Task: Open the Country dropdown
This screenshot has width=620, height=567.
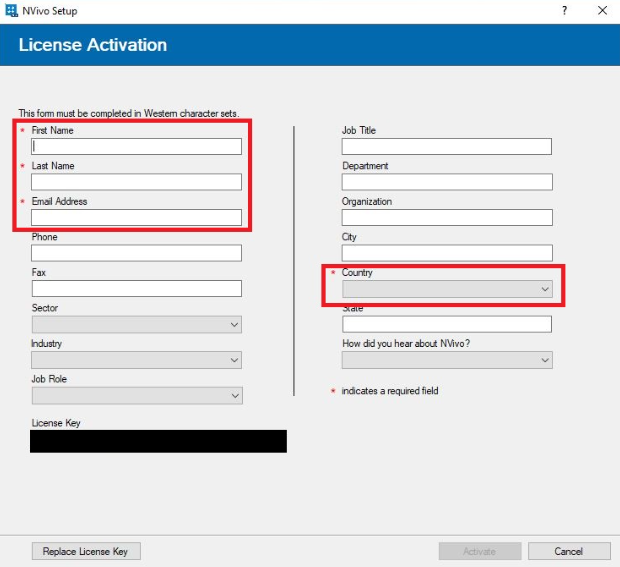Action: point(447,289)
